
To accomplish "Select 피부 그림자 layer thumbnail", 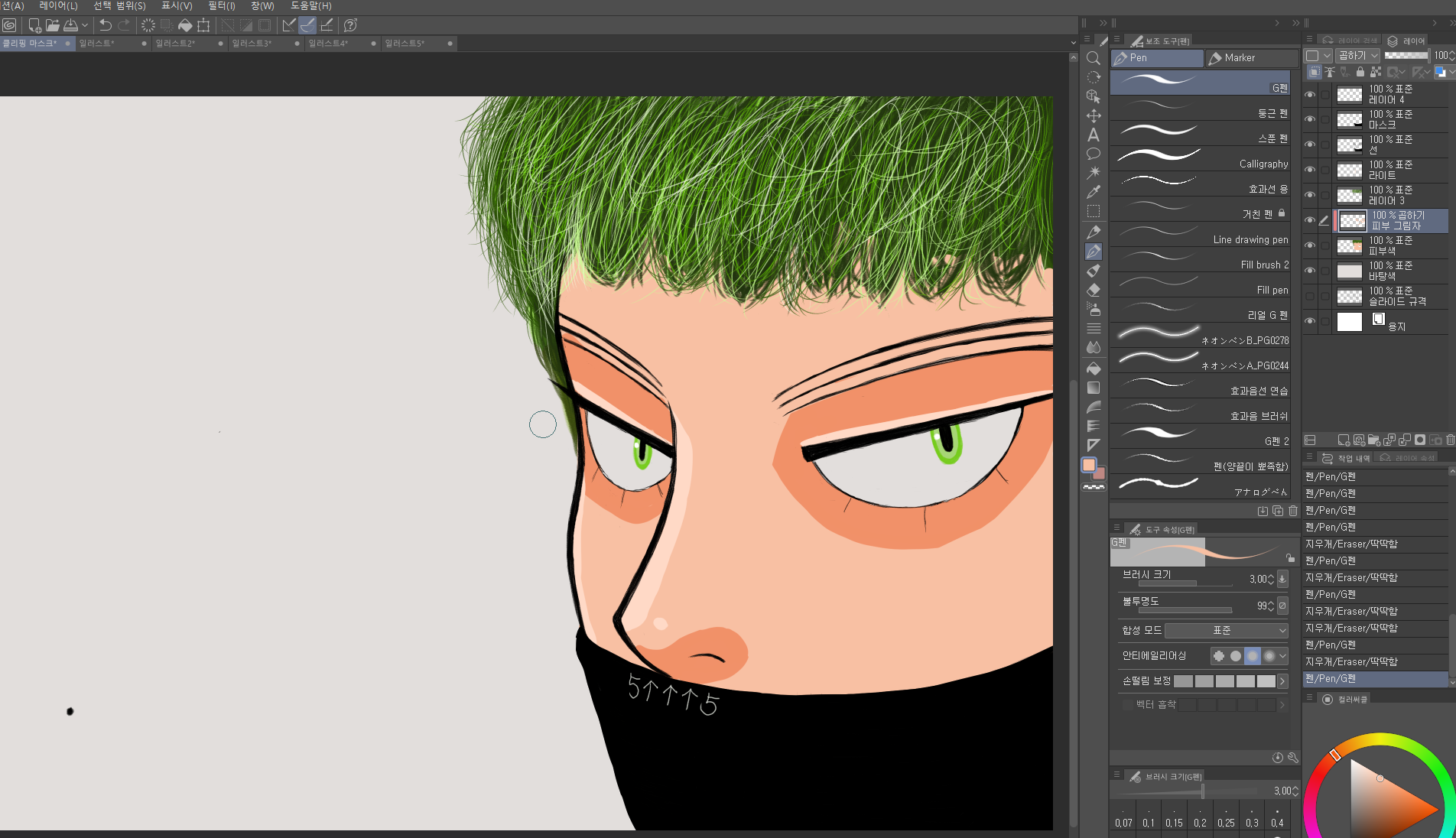I will point(1353,221).
